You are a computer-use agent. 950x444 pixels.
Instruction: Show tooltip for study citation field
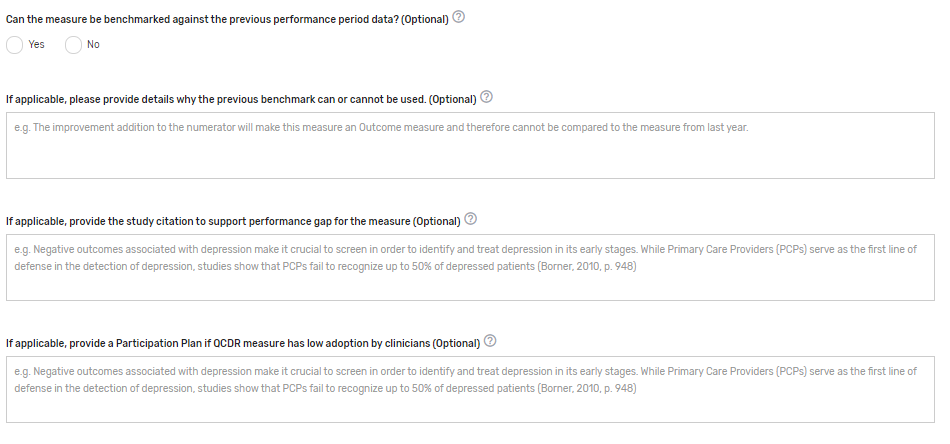coord(471,219)
